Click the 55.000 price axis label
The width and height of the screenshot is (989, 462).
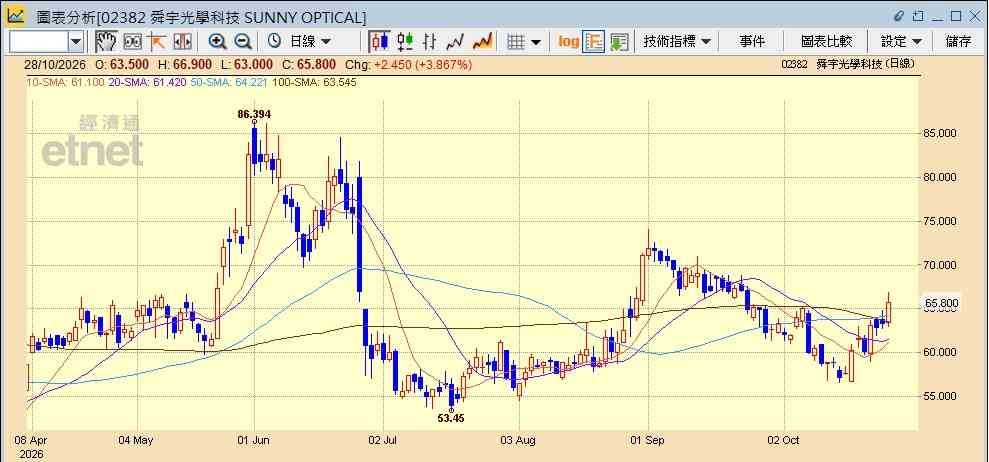click(x=940, y=396)
